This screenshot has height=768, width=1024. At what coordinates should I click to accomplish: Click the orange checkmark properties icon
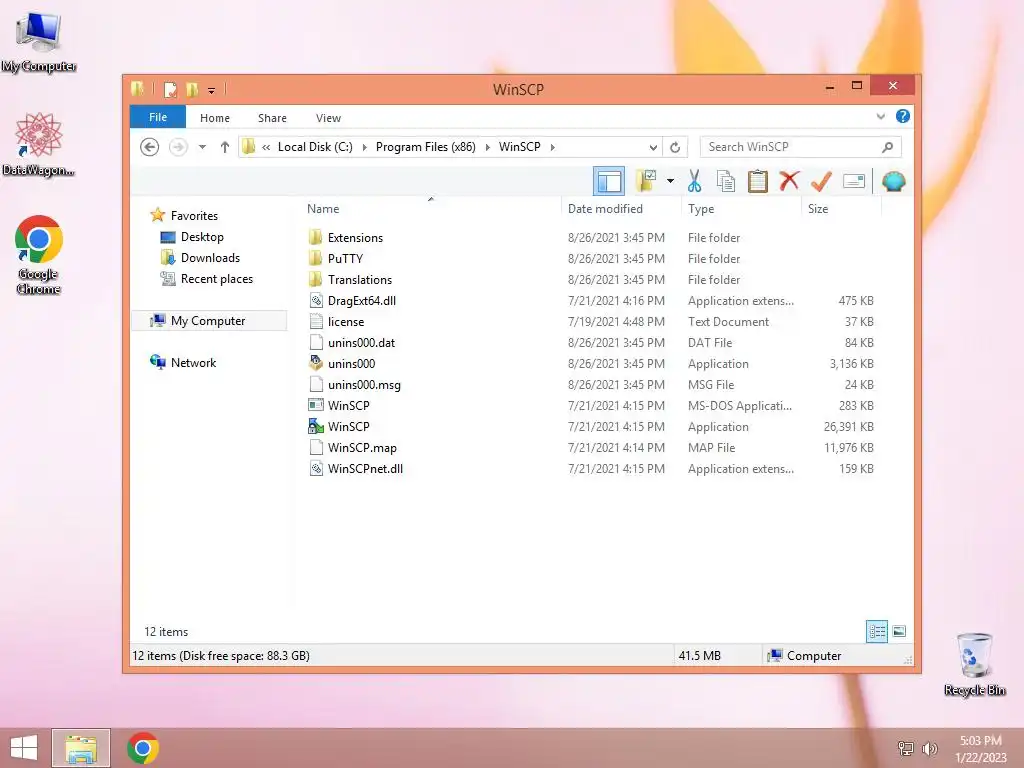coord(821,181)
